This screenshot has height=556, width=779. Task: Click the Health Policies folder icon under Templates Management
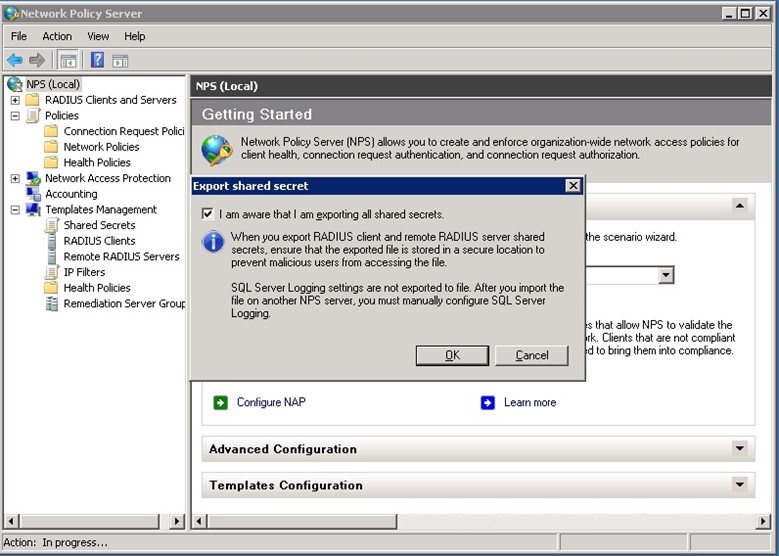click(51, 288)
